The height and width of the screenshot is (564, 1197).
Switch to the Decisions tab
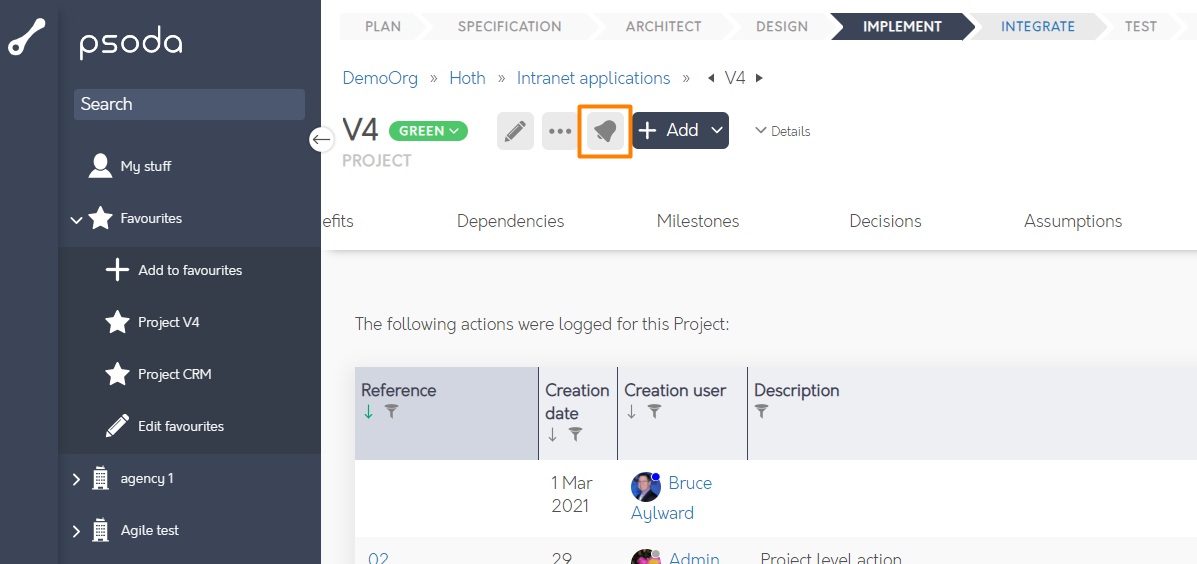(885, 221)
